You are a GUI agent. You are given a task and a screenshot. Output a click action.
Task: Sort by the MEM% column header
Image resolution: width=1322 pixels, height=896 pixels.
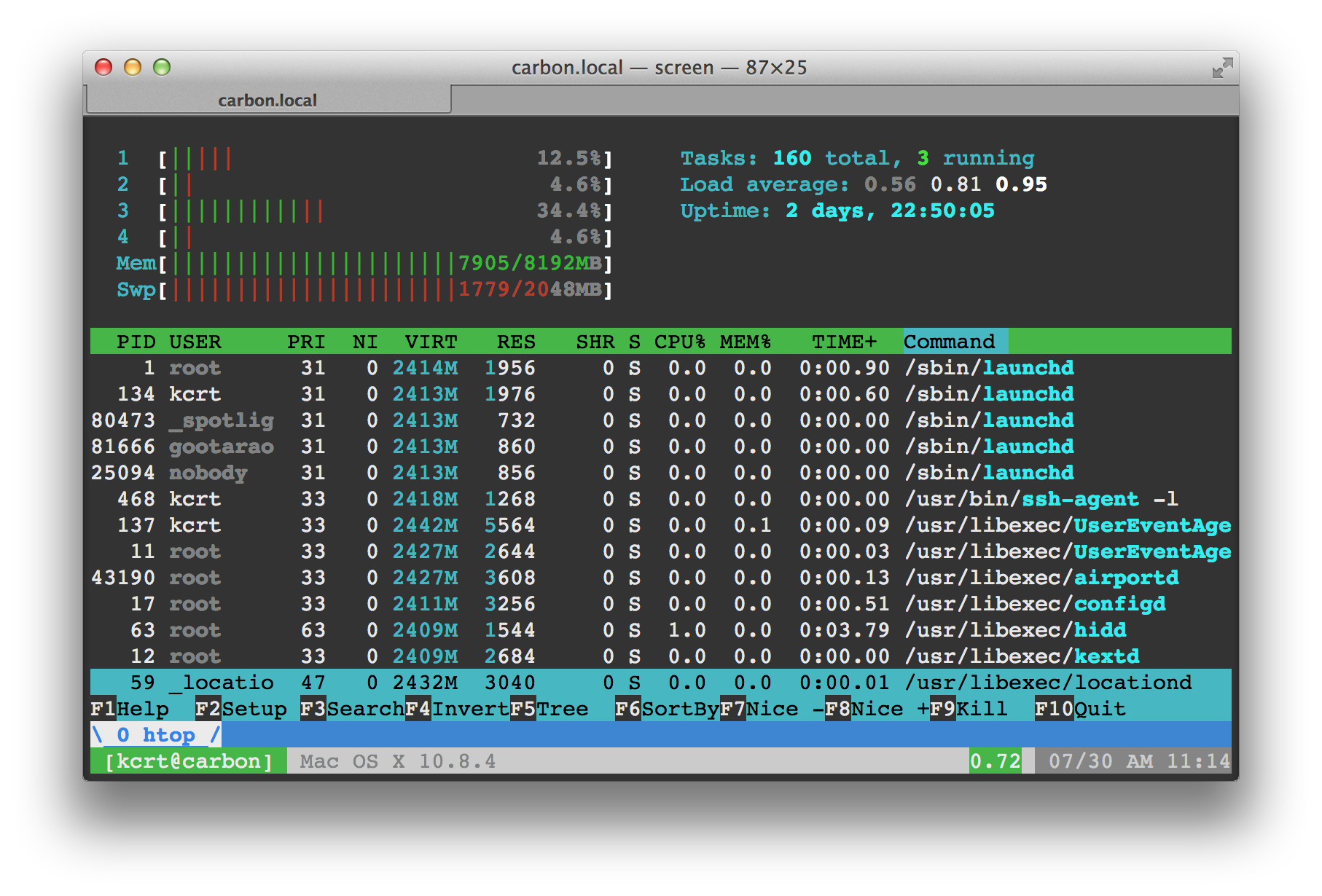point(746,342)
